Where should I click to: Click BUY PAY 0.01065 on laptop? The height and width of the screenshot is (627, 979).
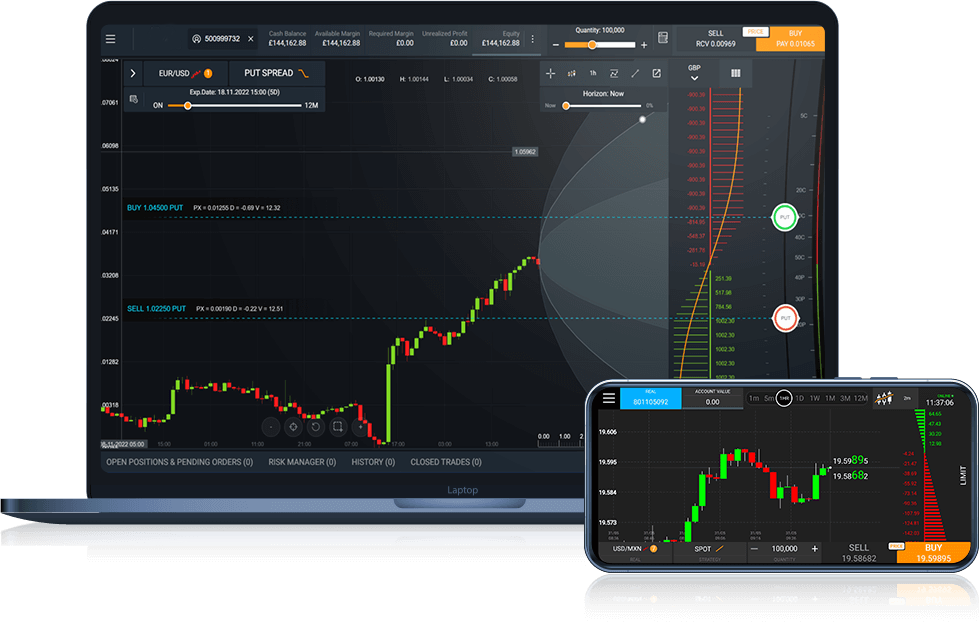(795, 39)
